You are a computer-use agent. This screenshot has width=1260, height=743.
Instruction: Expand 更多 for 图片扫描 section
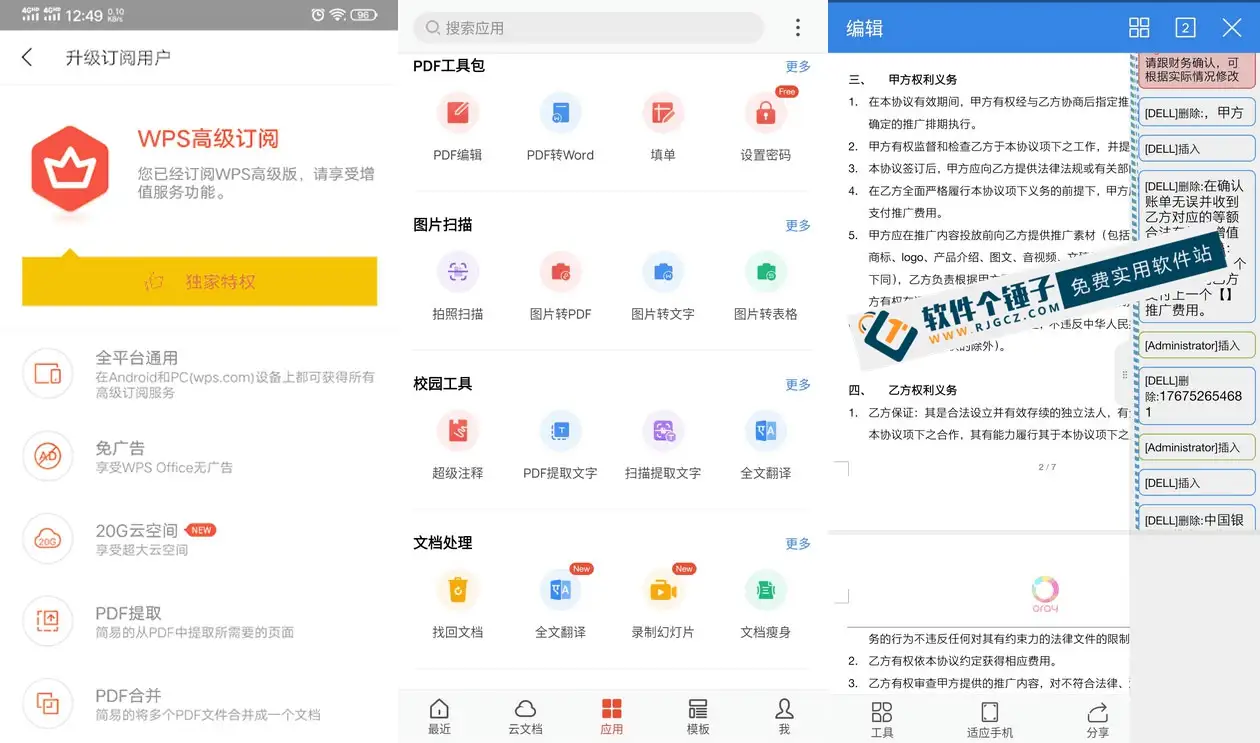coord(797,225)
